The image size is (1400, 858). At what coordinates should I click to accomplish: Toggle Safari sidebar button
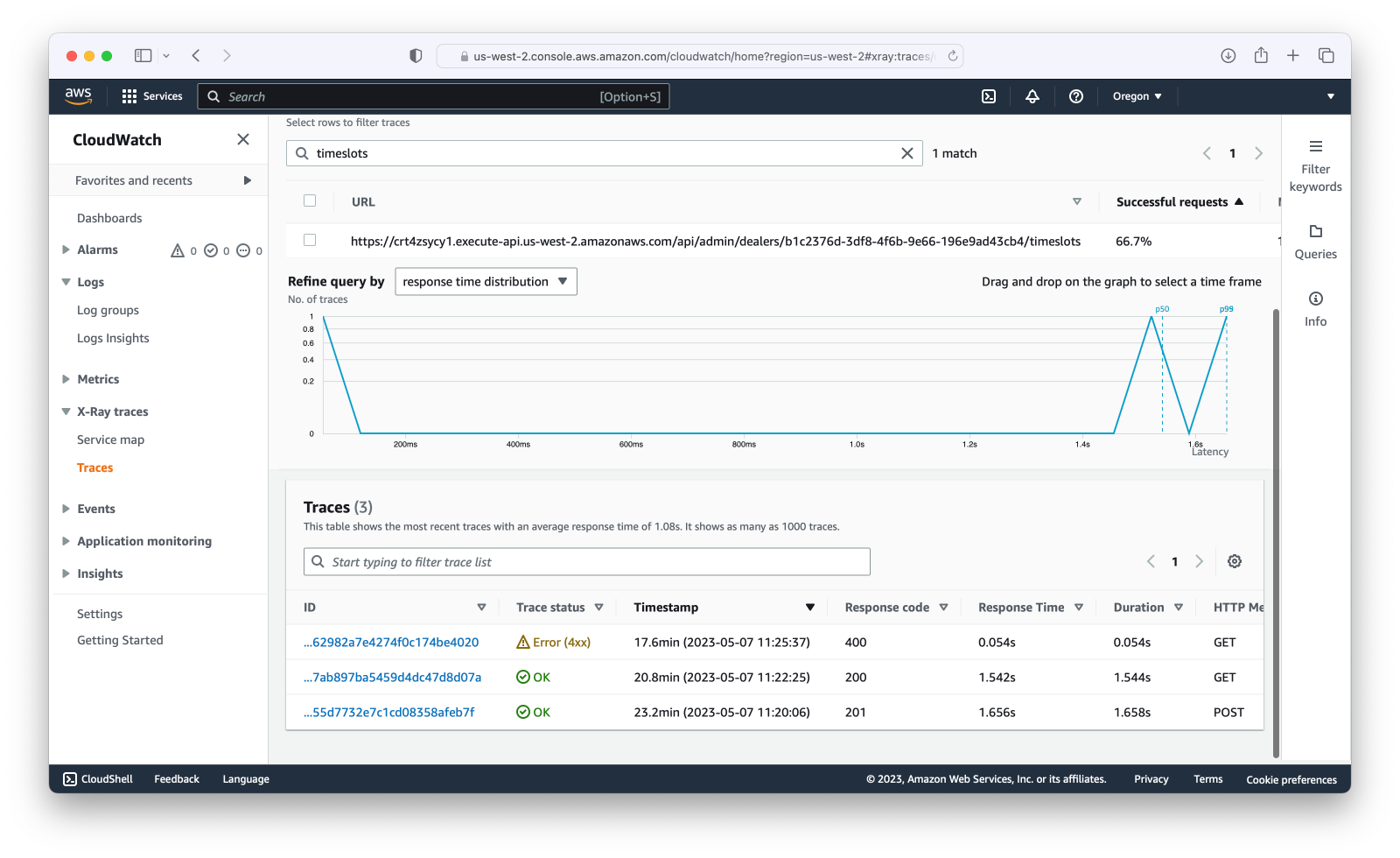(x=143, y=55)
